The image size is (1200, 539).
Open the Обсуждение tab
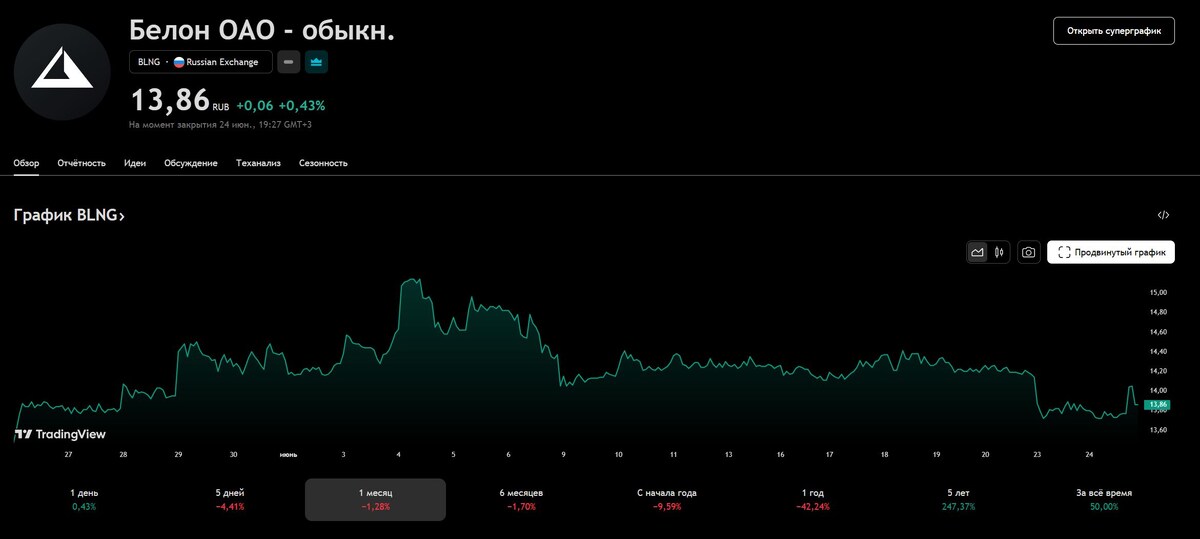[191, 163]
